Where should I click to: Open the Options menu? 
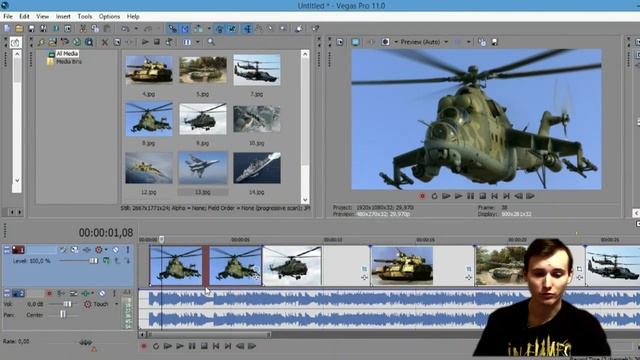pos(109,16)
